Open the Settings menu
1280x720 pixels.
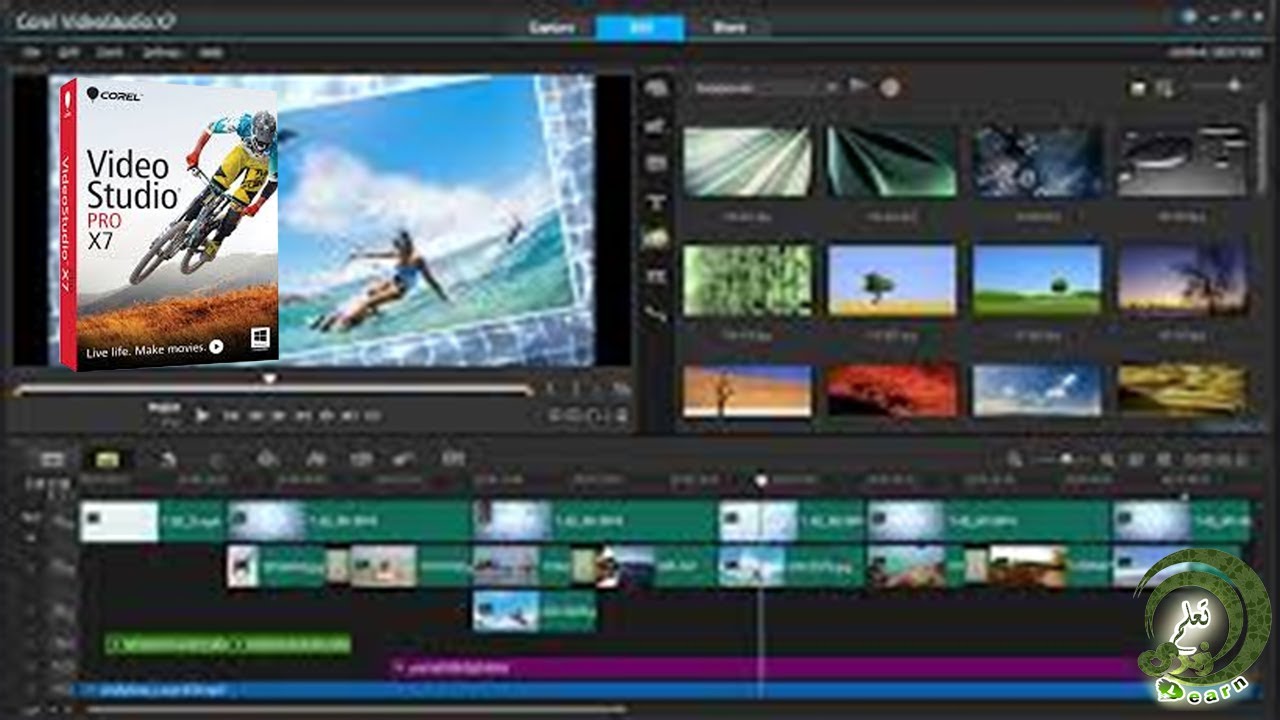[160, 52]
